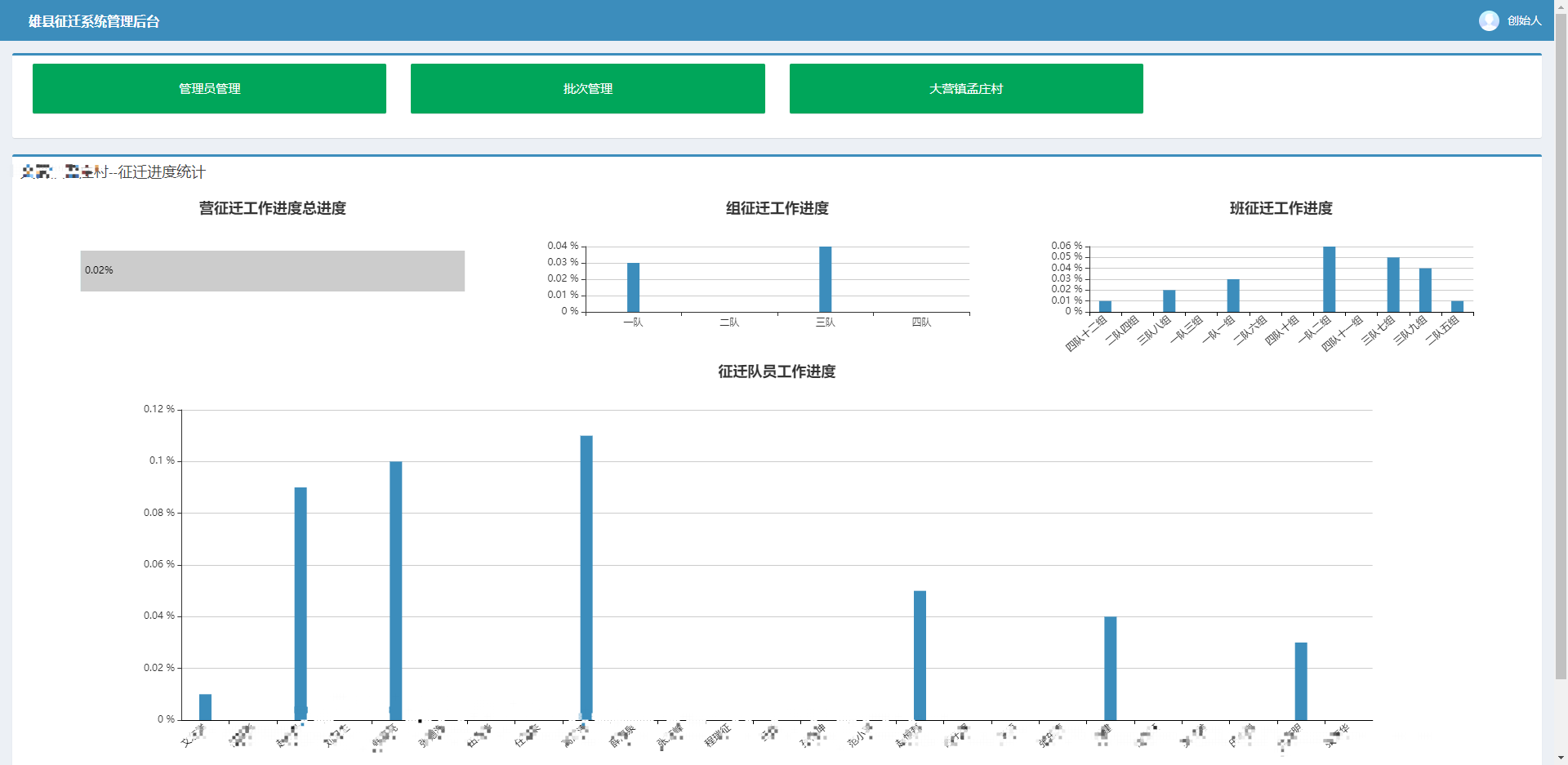Select the 大营镇孟庄村 button

965,88
